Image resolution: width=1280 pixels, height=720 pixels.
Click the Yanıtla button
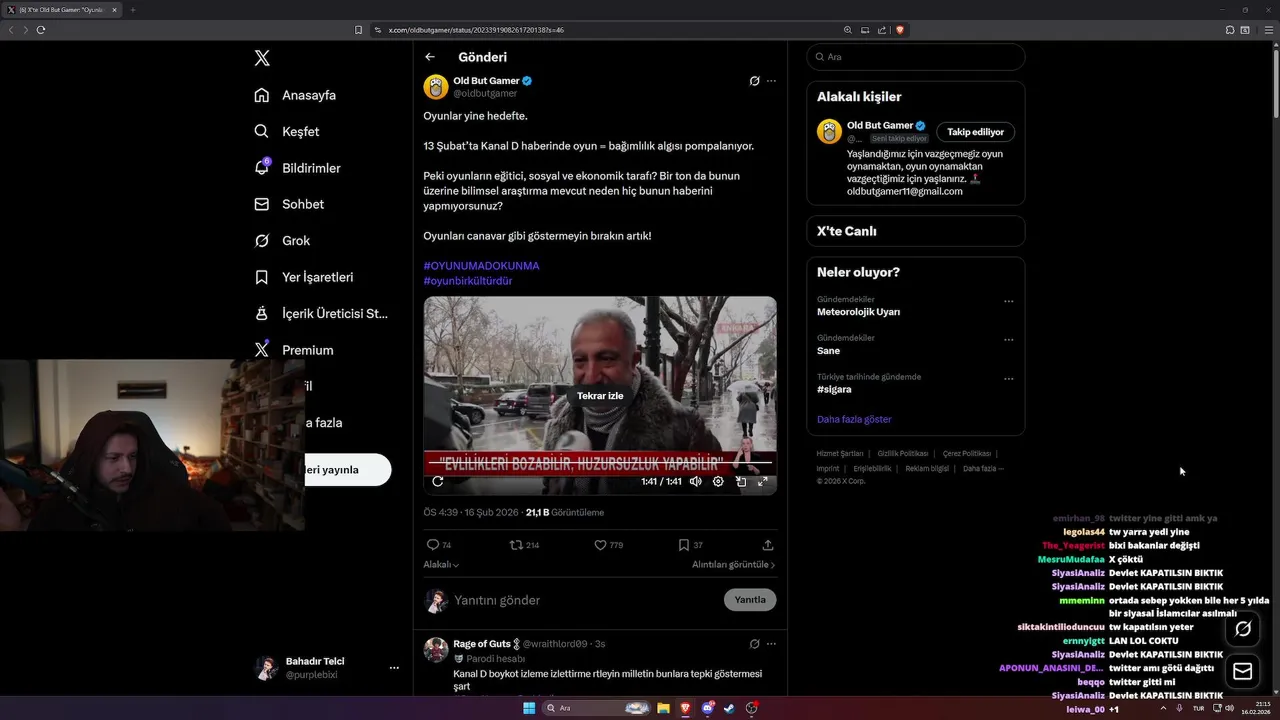pyautogui.click(x=750, y=600)
